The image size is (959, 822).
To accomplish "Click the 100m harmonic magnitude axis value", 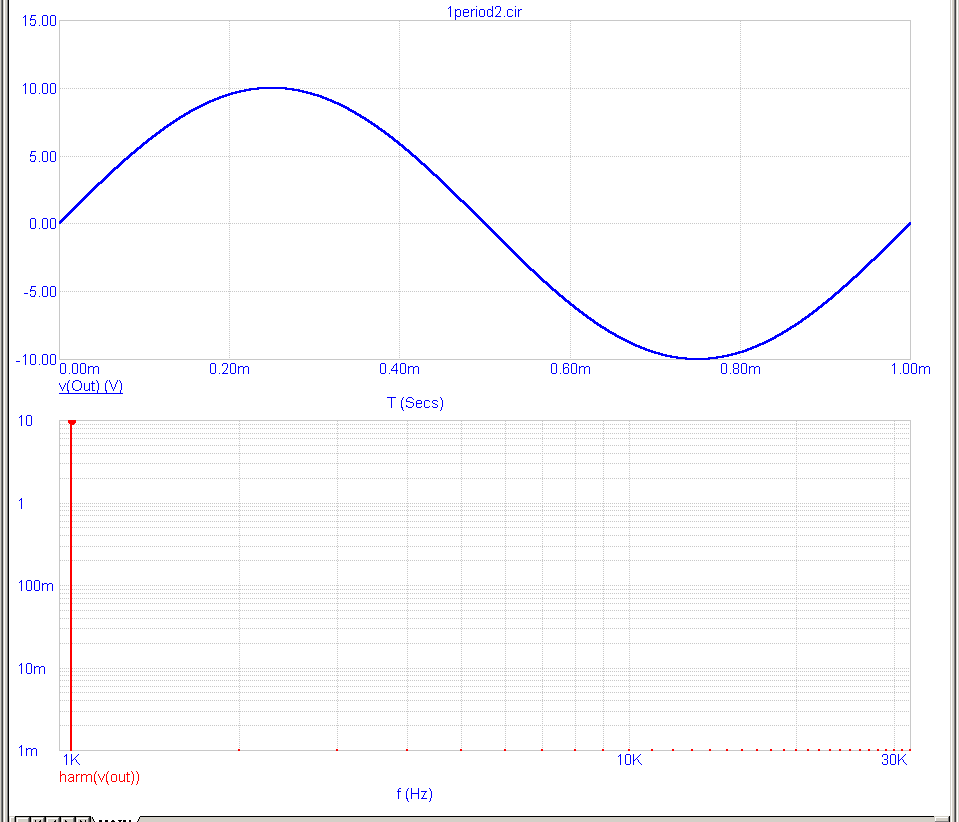I will 35,586.
